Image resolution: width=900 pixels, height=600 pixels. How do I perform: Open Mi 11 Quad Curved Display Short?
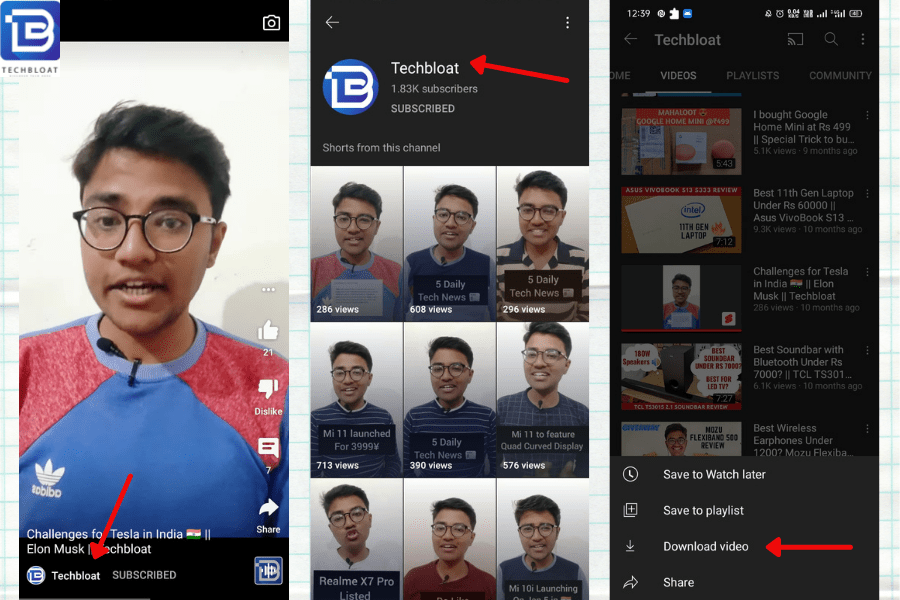coord(543,400)
